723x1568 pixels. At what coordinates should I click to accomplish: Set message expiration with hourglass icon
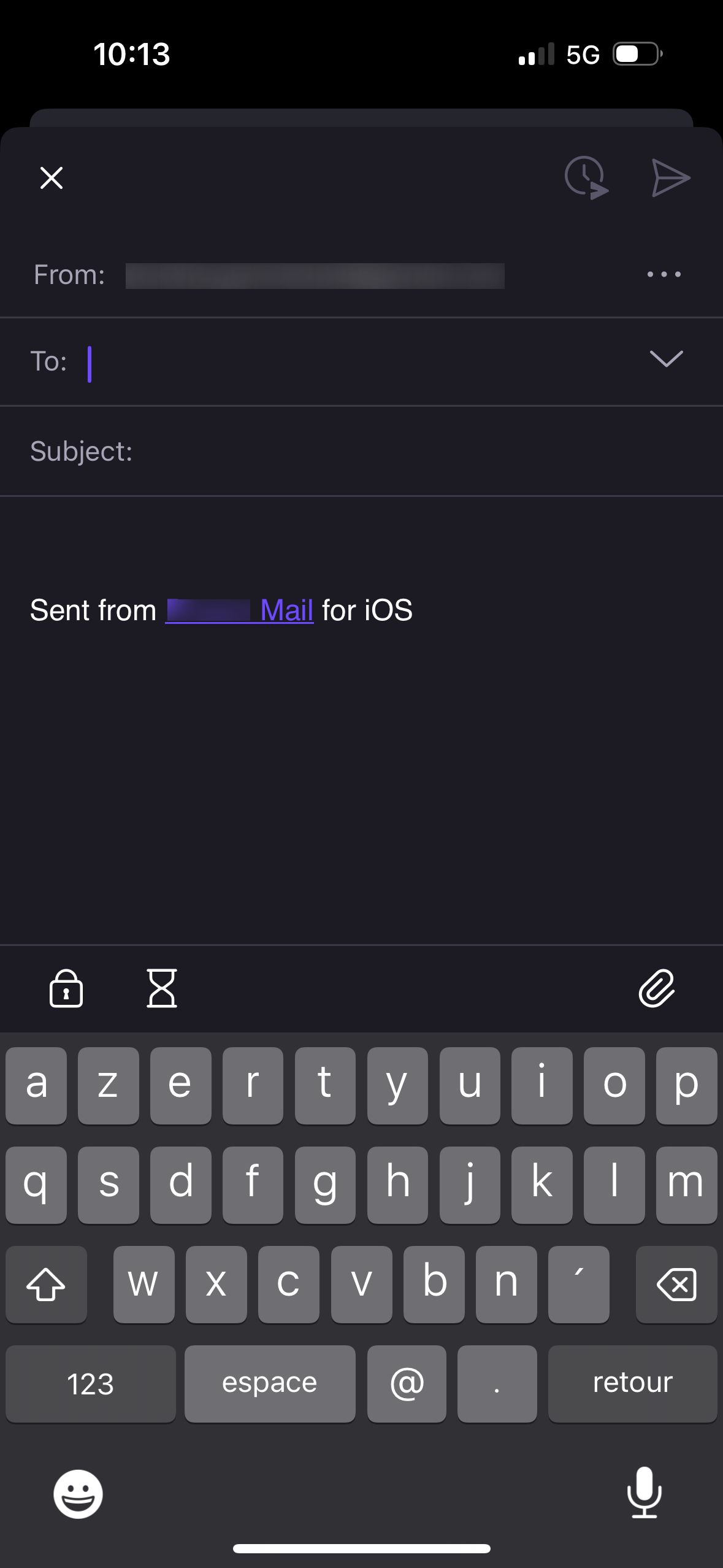[162, 988]
